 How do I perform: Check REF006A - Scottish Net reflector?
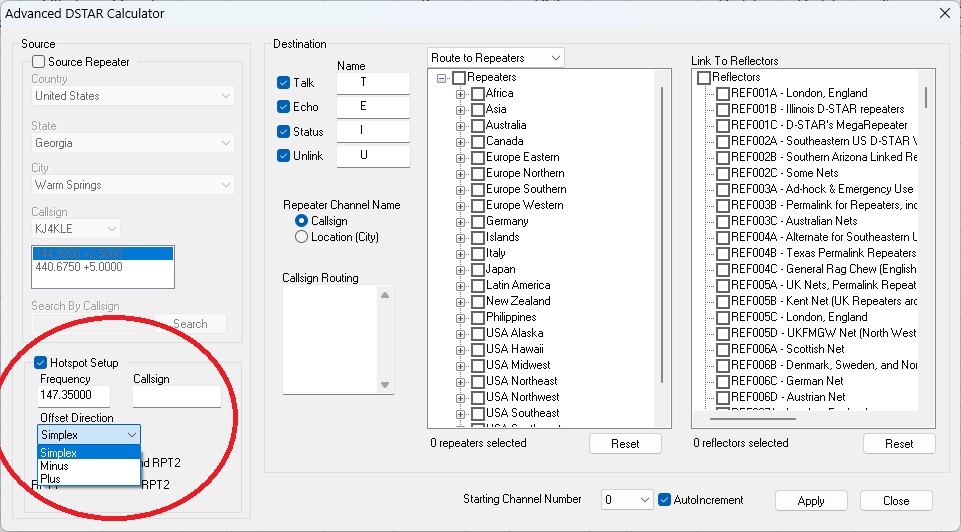coord(723,350)
